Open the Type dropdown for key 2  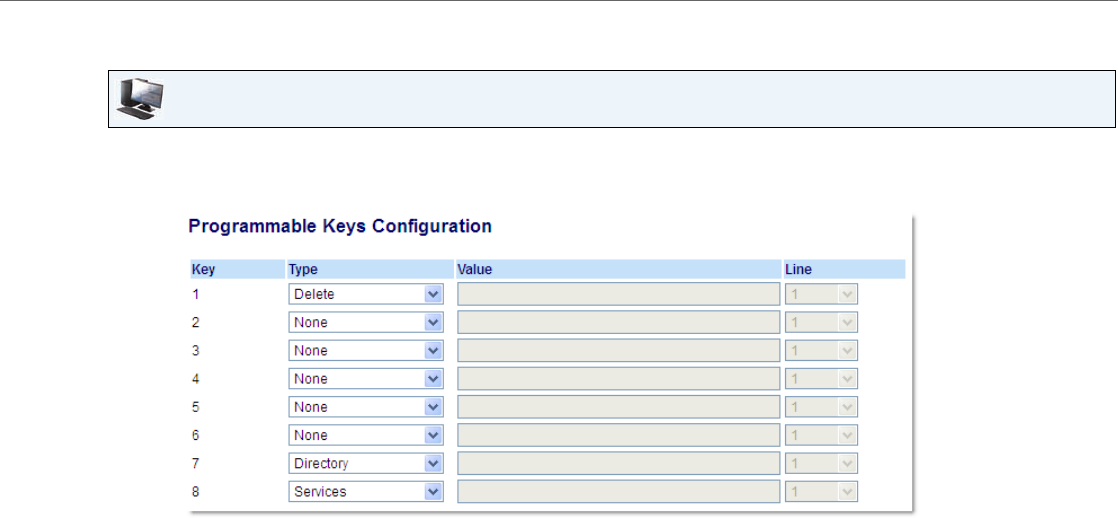(366, 323)
